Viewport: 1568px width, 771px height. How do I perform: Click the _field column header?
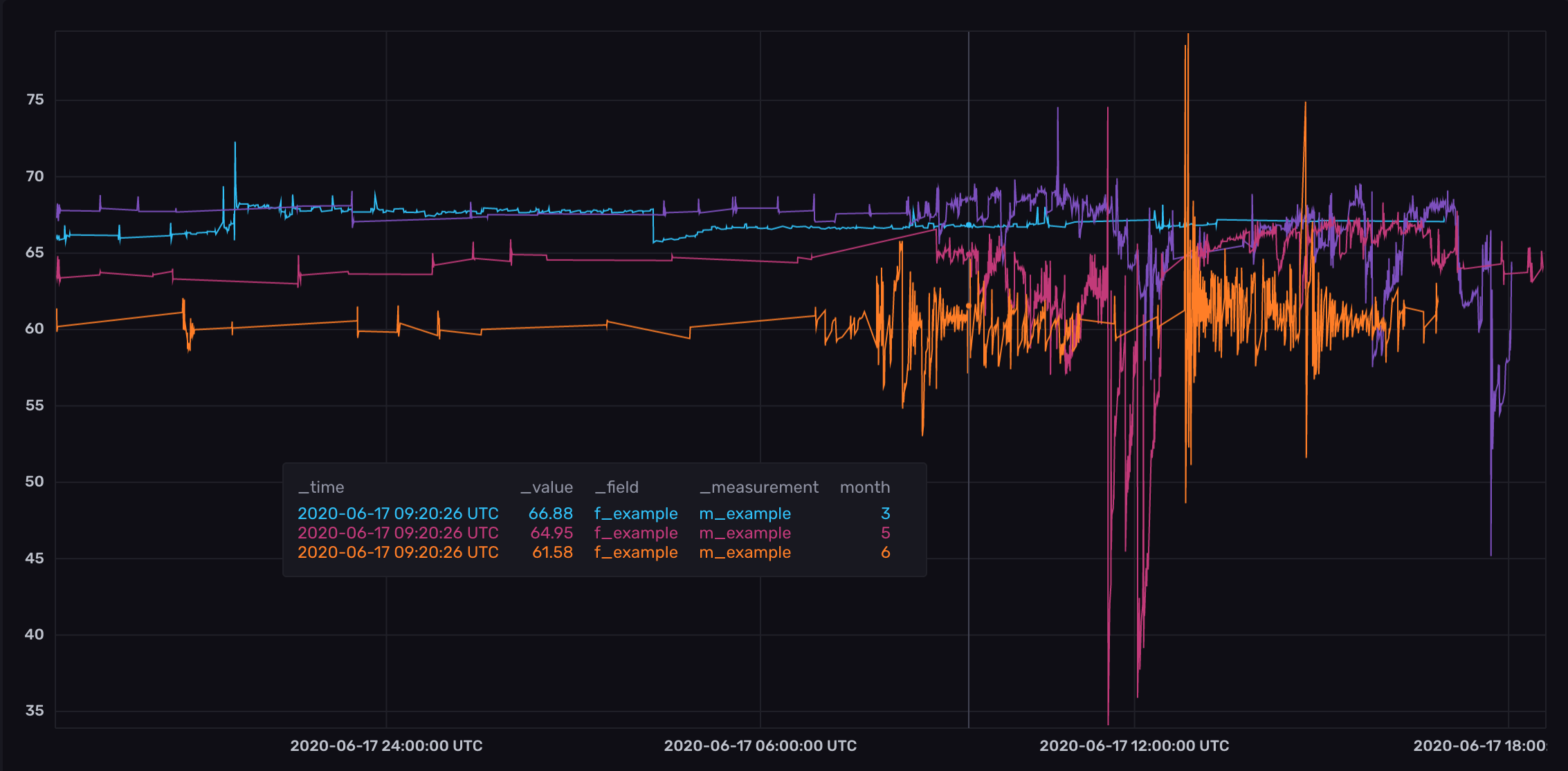[617, 487]
